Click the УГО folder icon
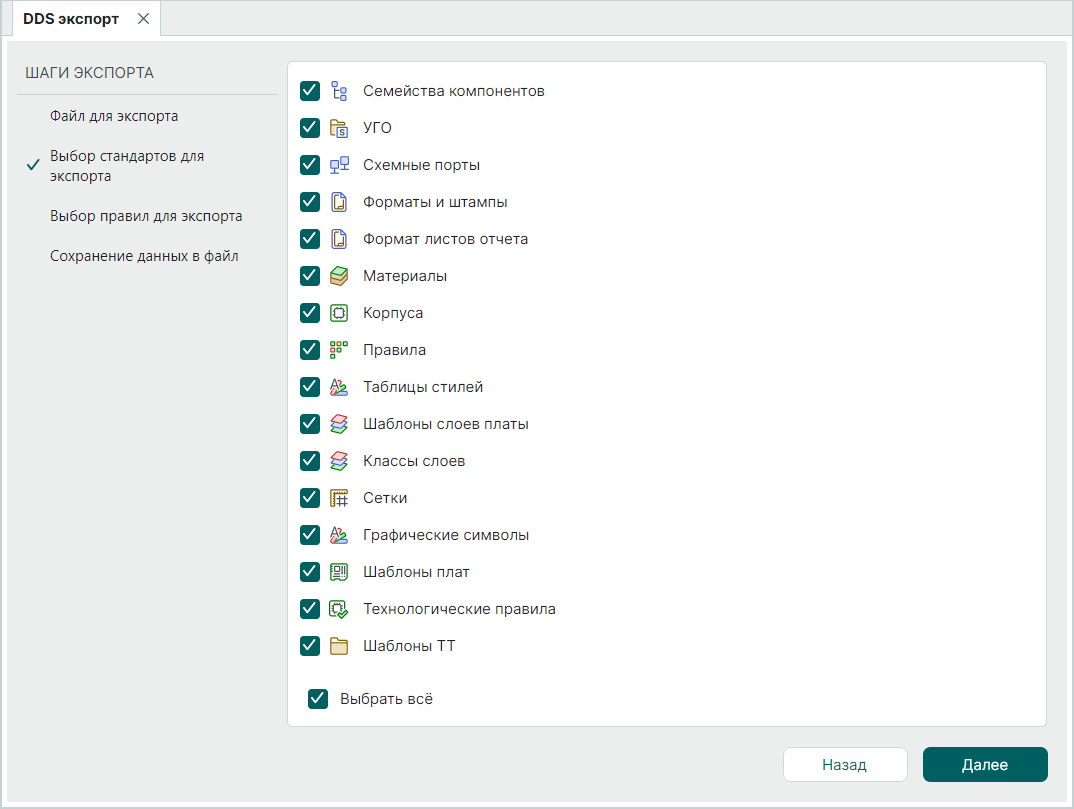The width and height of the screenshot is (1074, 809). pyautogui.click(x=339, y=128)
